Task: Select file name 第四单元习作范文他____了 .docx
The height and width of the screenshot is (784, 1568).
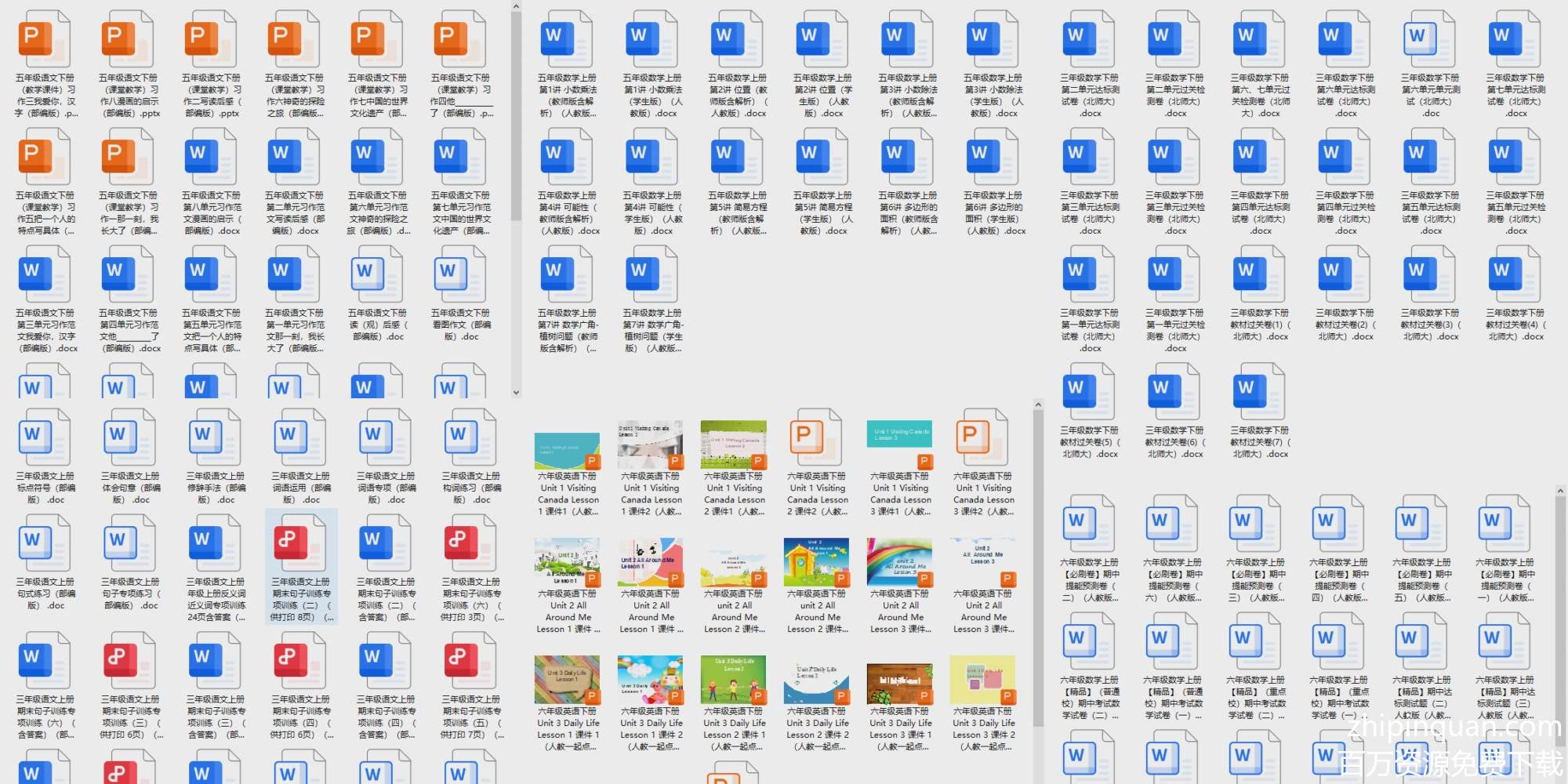Action: (129, 331)
